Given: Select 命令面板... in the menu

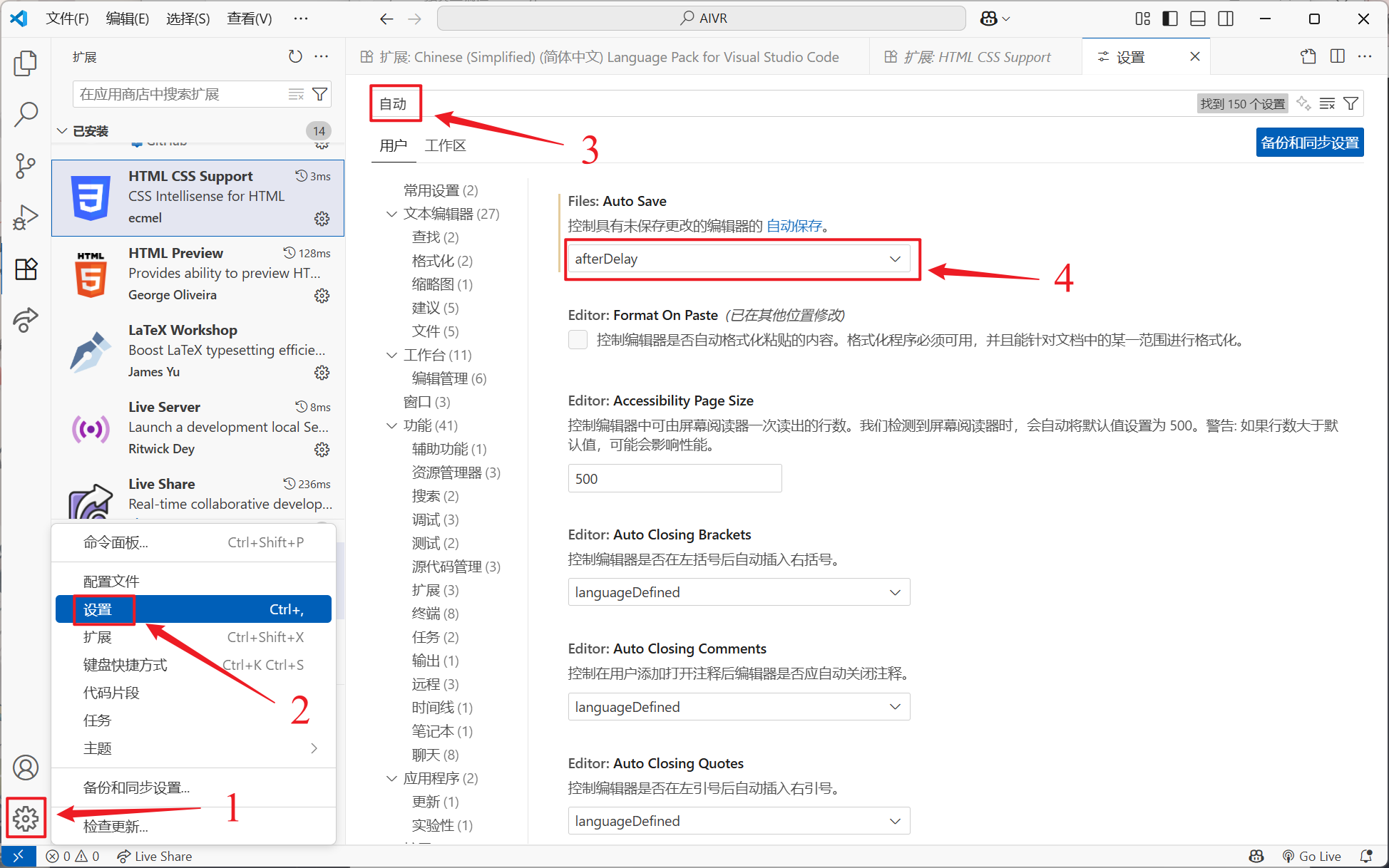Looking at the screenshot, I should click(x=193, y=542).
